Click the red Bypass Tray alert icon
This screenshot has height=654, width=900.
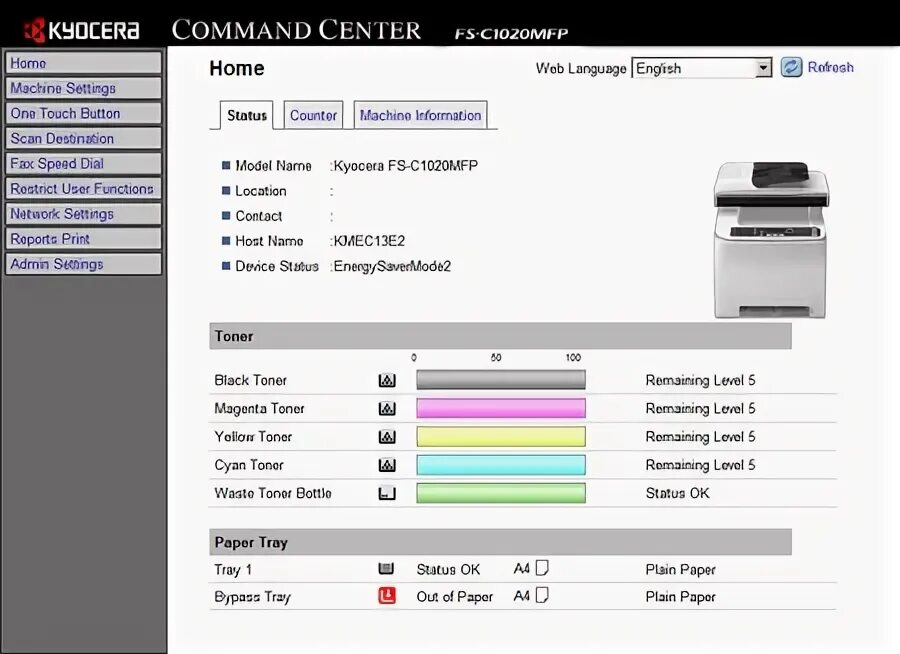tap(387, 595)
